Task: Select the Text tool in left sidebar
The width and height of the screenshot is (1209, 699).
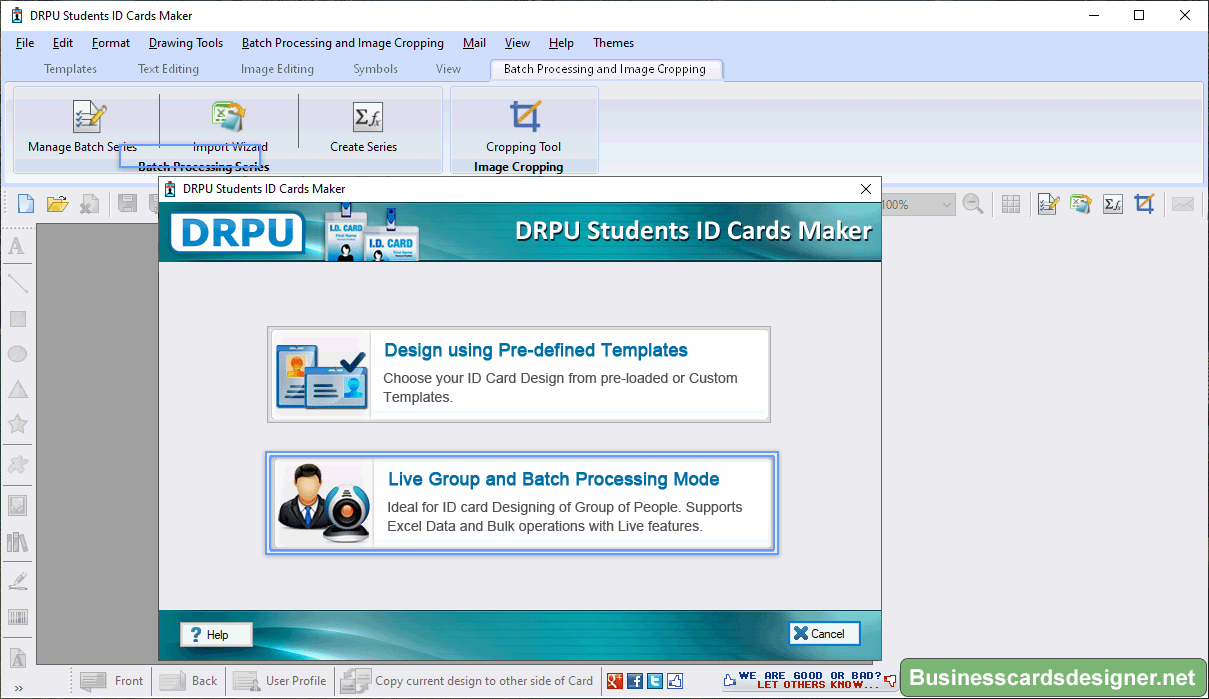Action: click(x=17, y=247)
